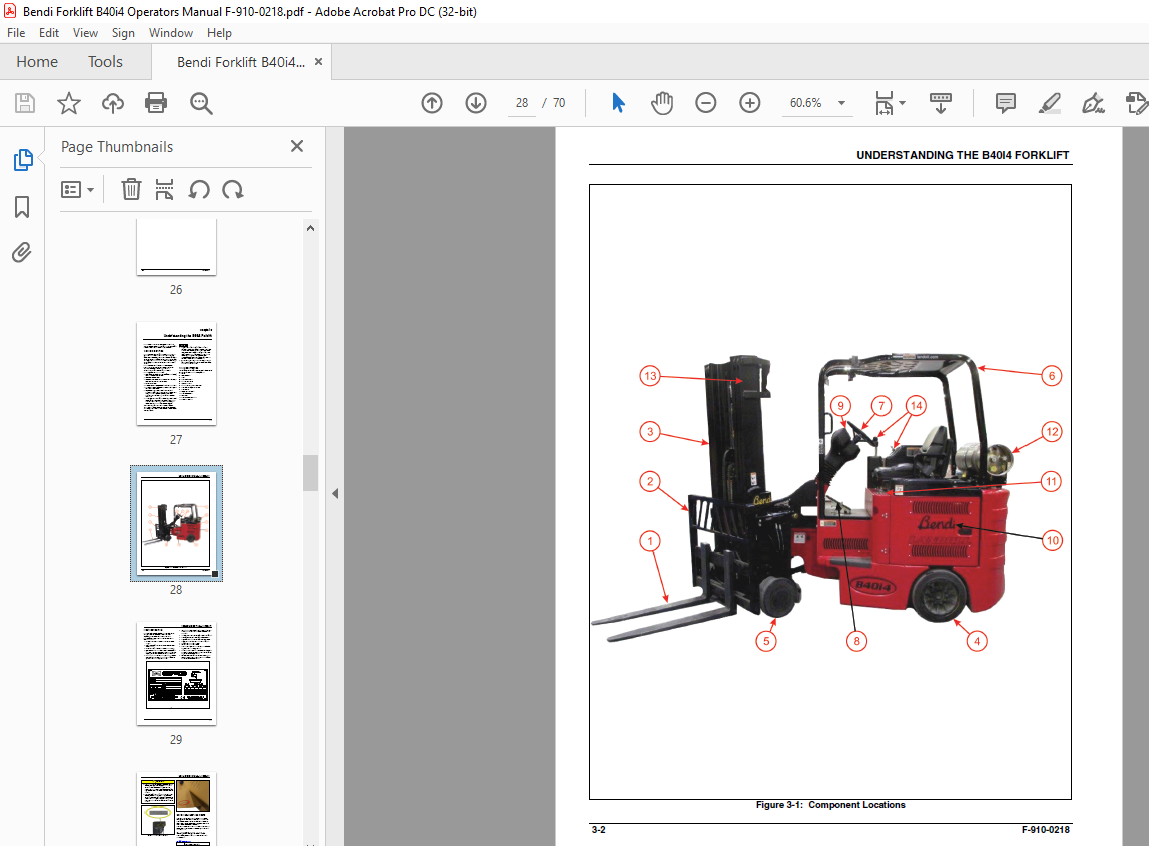Close the Bendi Forklift document tab
The height and width of the screenshot is (846, 1149).
318,62
